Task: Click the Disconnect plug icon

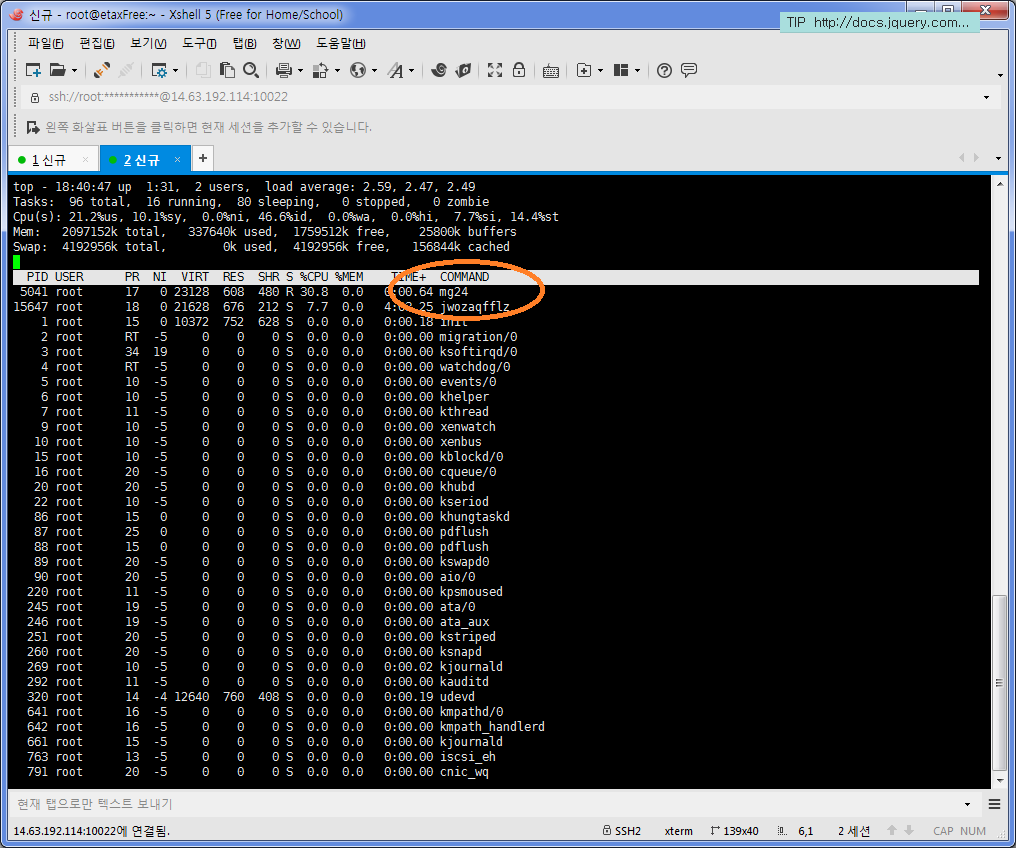Action: coord(126,70)
